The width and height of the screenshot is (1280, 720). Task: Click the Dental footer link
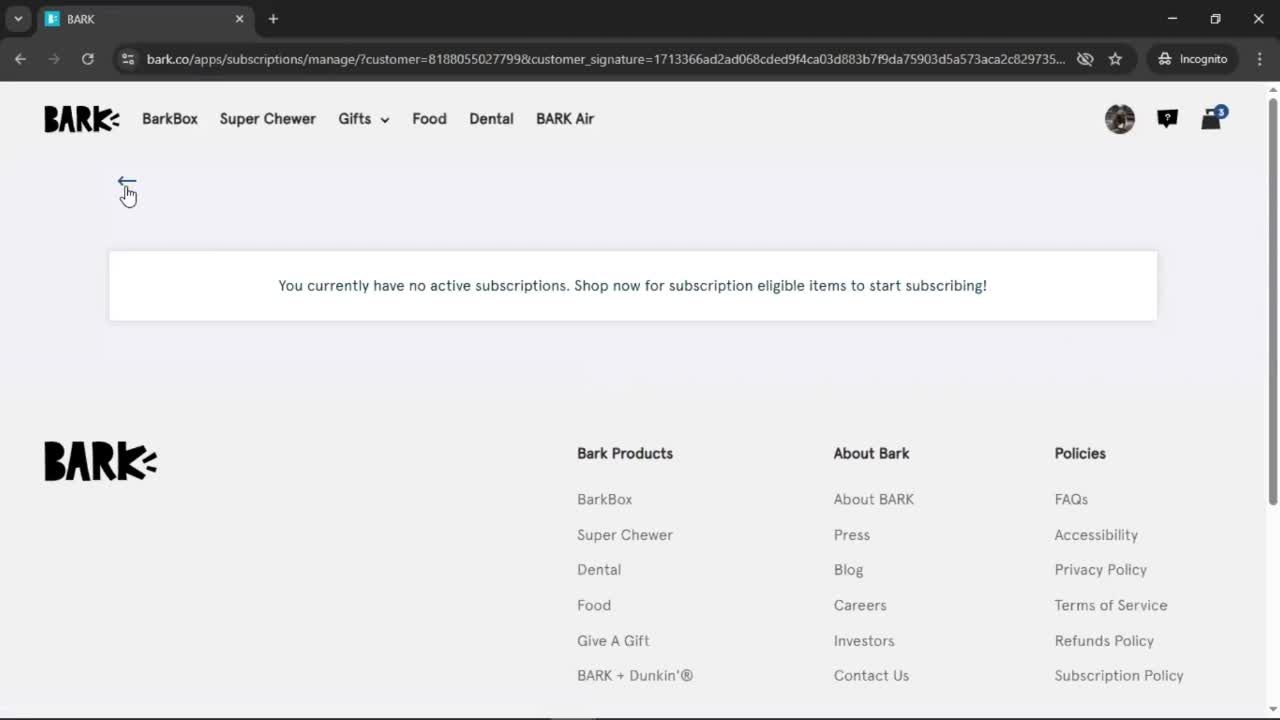coord(599,570)
